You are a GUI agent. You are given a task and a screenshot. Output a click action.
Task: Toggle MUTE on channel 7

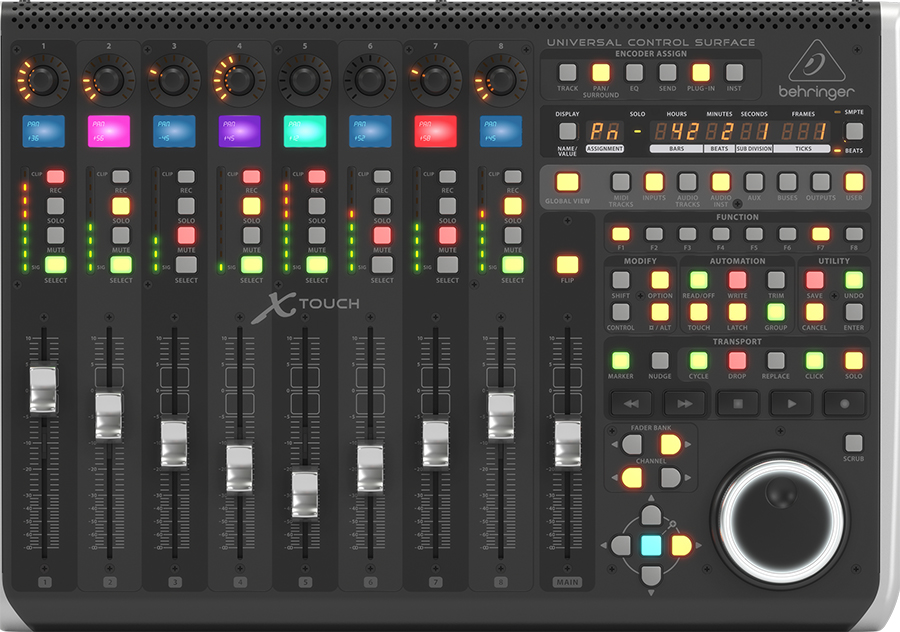pos(448,235)
